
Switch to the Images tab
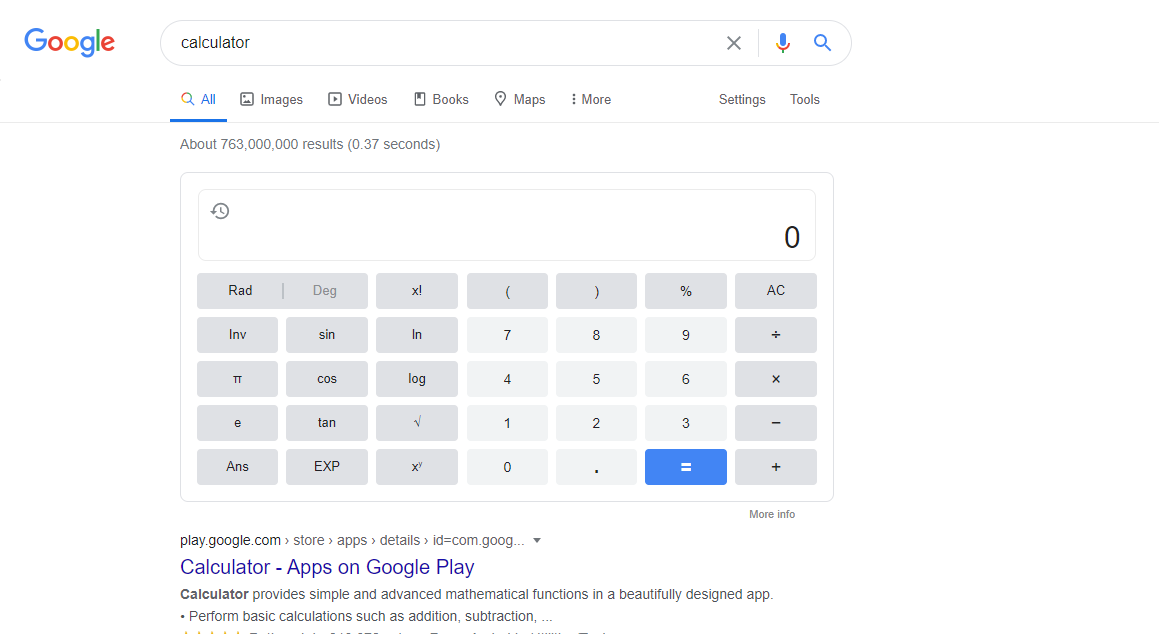tap(271, 99)
